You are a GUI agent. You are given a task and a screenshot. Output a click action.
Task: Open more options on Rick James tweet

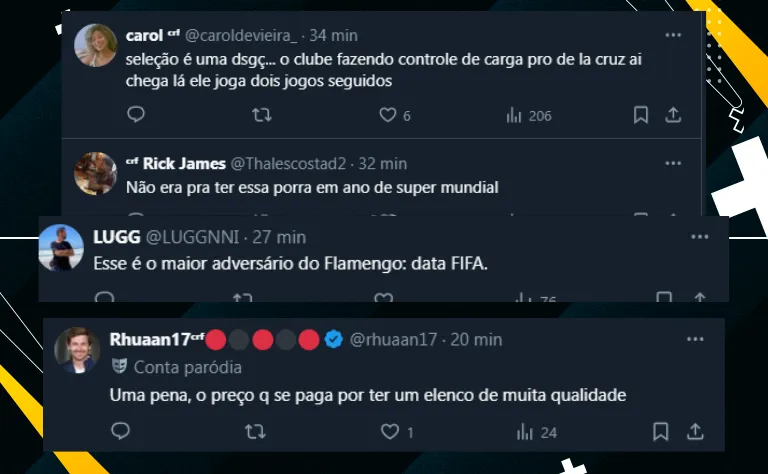tap(673, 164)
